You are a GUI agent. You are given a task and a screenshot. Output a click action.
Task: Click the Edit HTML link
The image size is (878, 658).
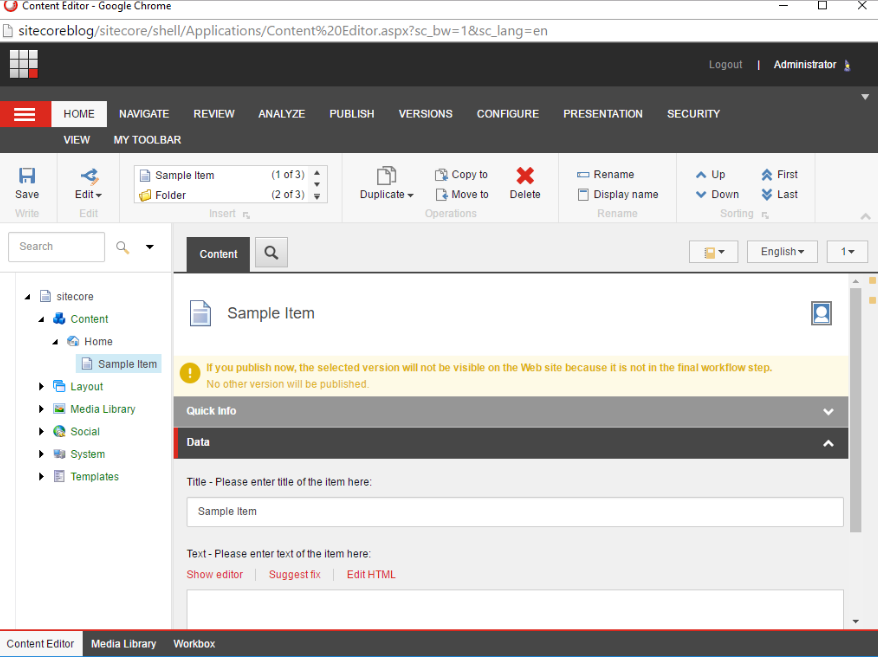[x=371, y=575]
